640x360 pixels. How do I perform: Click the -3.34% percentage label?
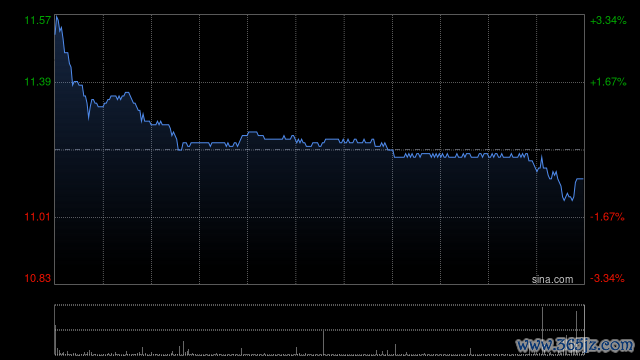[607, 278]
